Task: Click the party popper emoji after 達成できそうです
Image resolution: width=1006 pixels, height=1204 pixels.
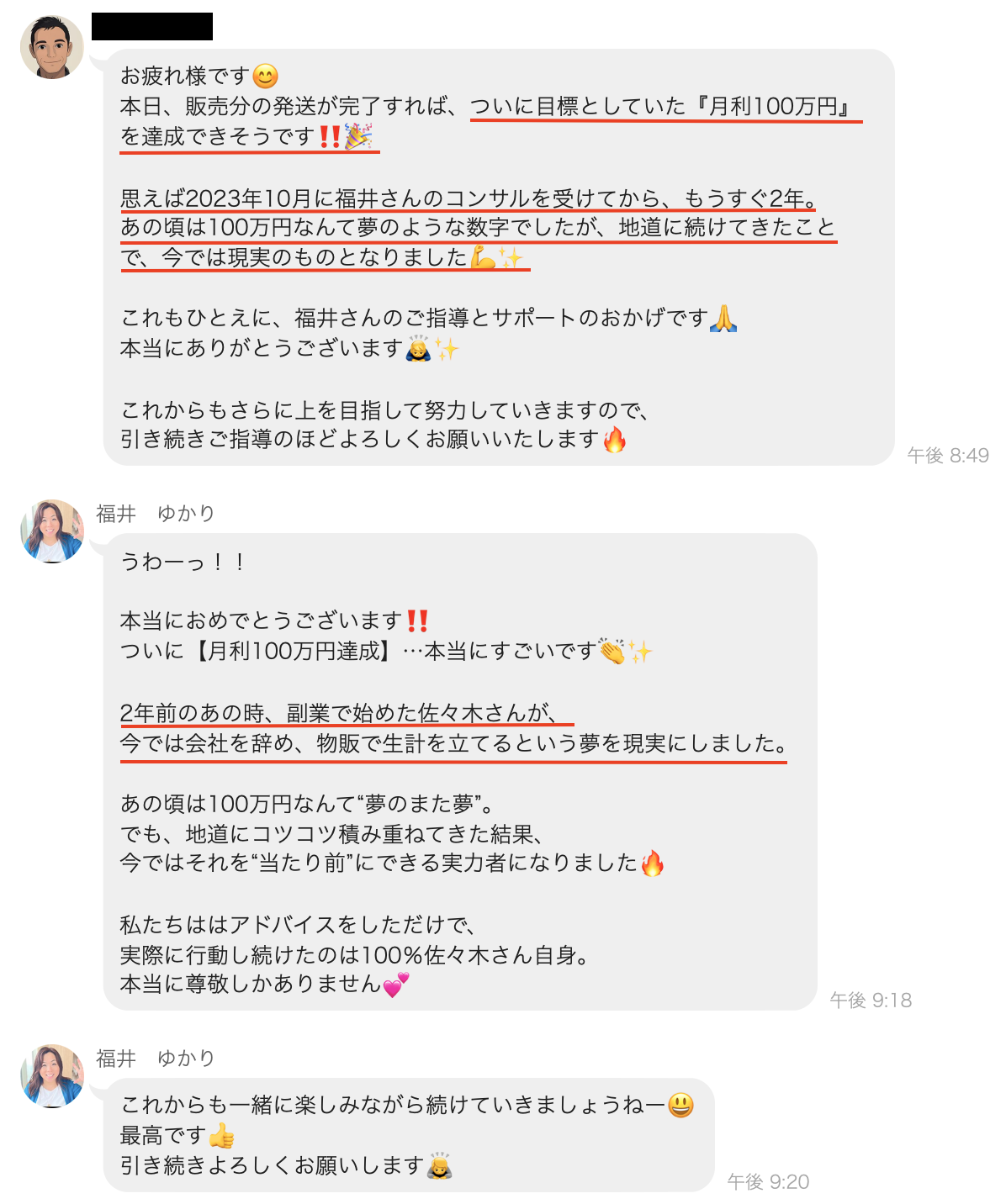Action: pyautogui.click(x=359, y=136)
